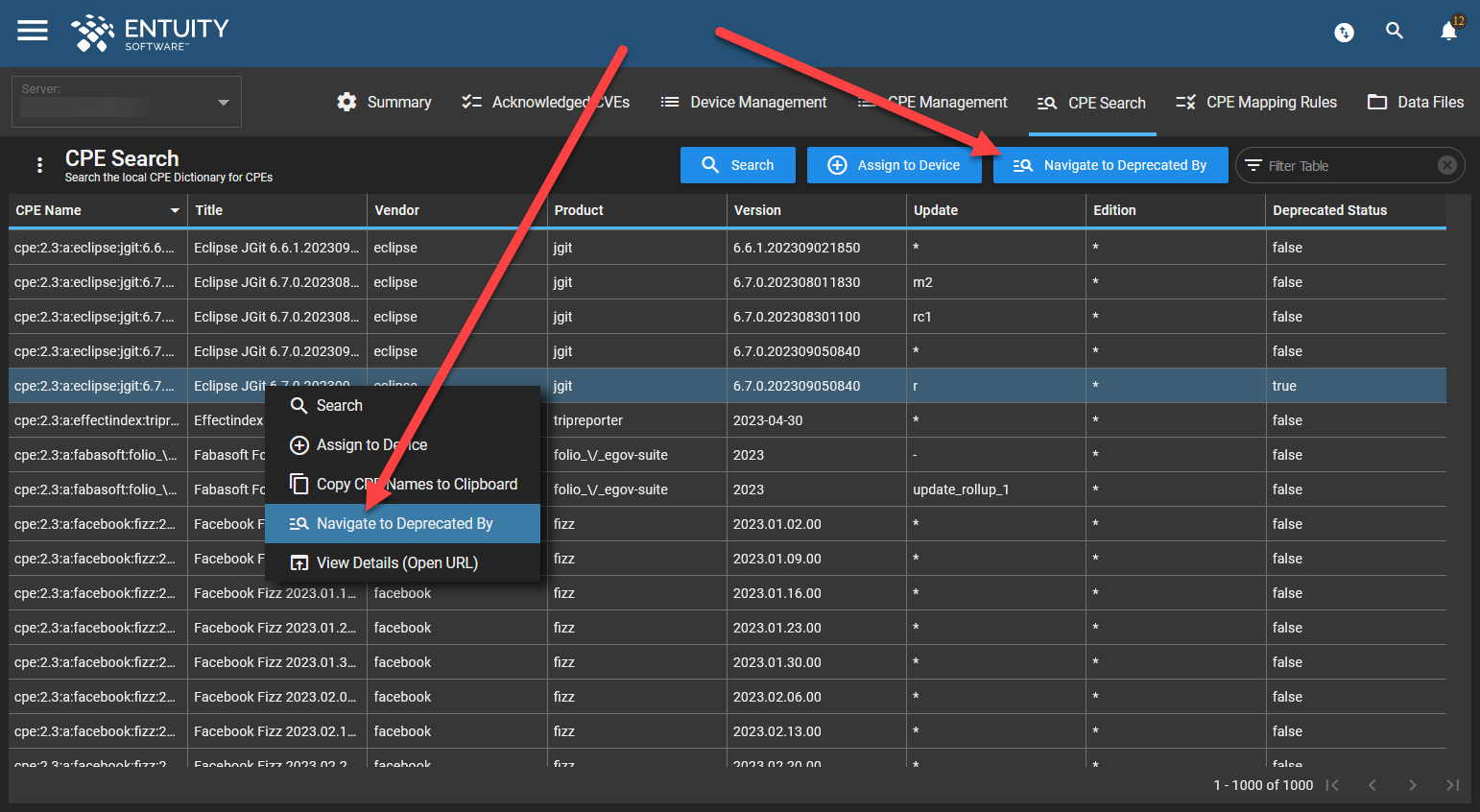
Task: Click the Acknowledged CVEs checklist icon
Action: (x=471, y=102)
